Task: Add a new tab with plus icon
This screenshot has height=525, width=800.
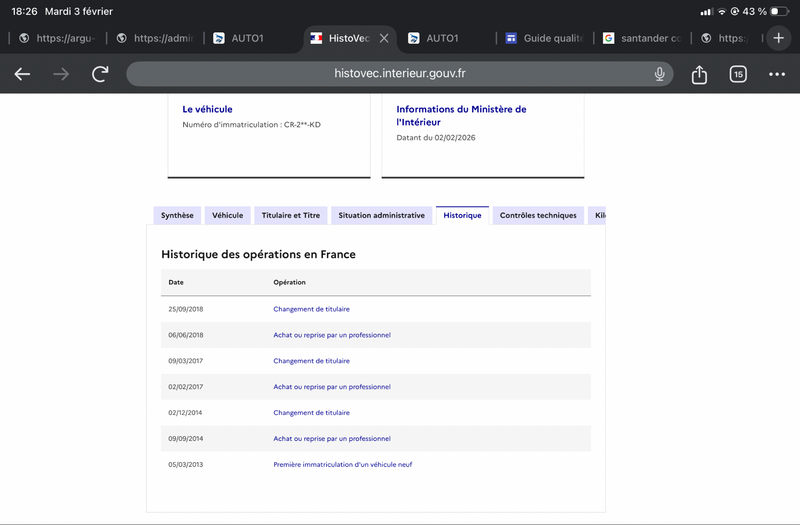Action: point(779,38)
